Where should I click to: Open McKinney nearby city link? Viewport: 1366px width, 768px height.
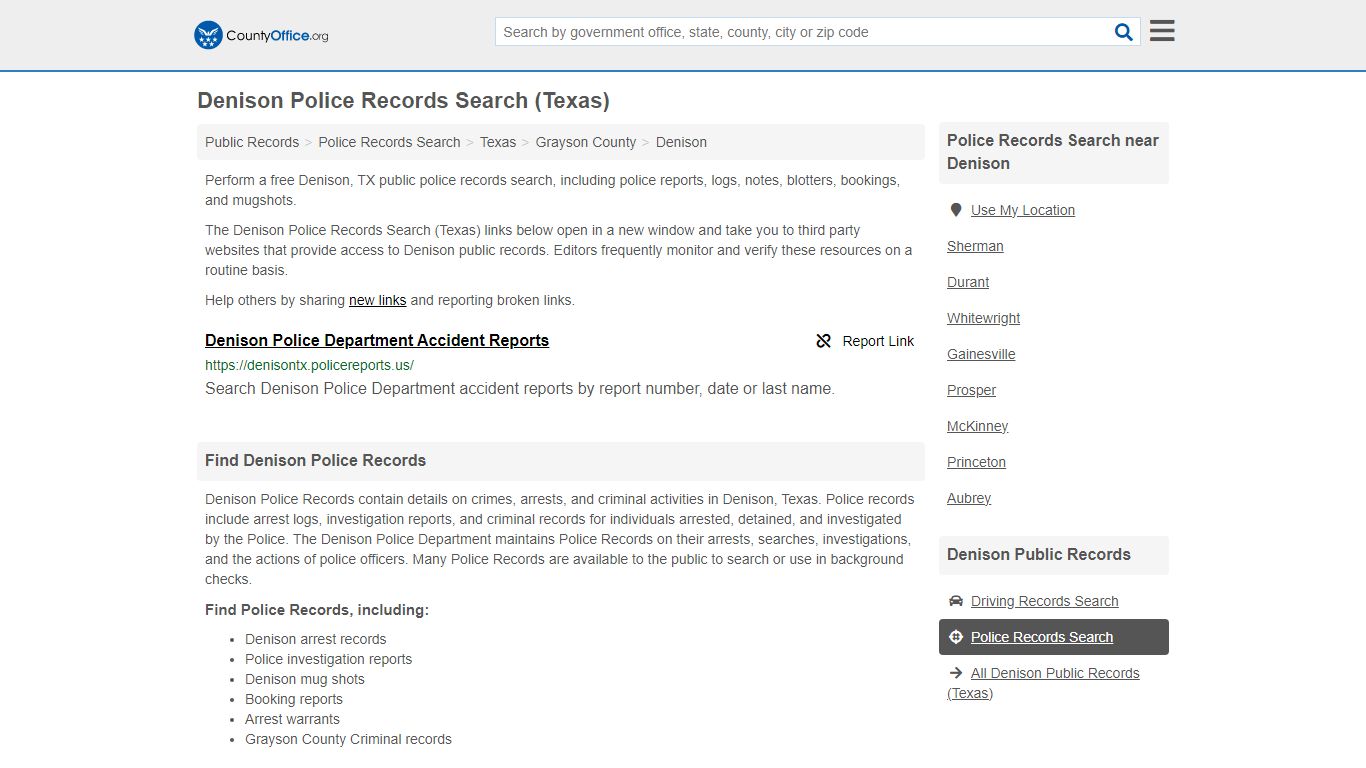pyautogui.click(x=978, y=426)
